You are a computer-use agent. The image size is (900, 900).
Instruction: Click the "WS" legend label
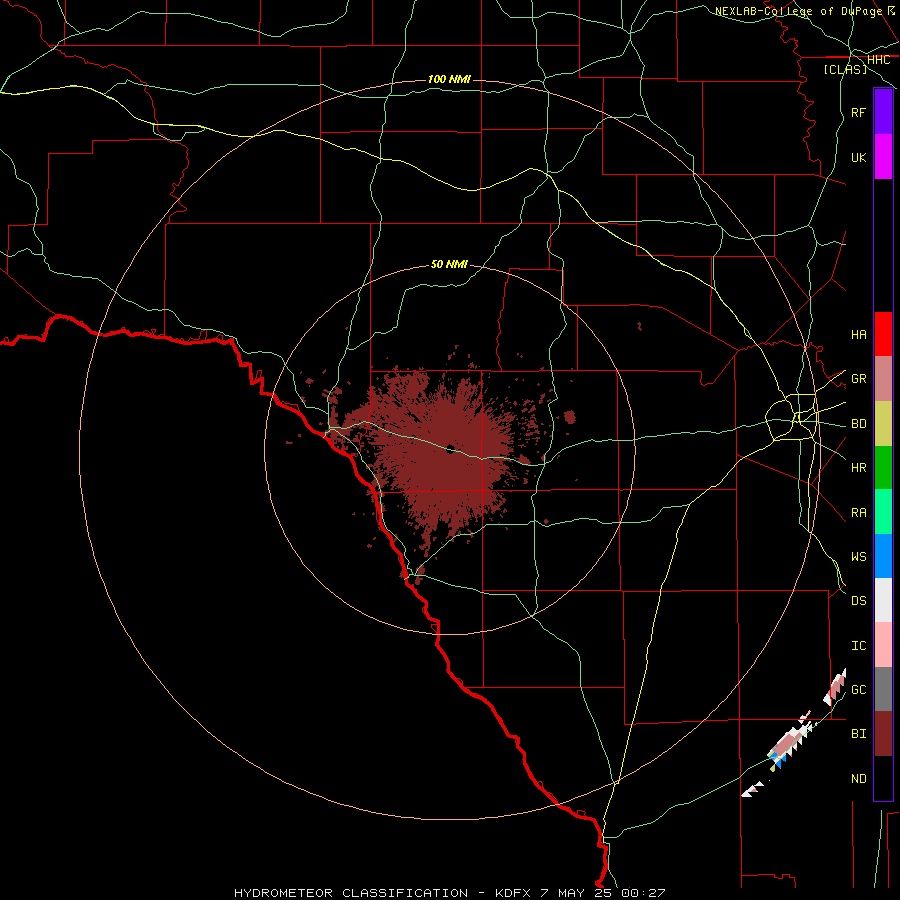tap(859, 557)
